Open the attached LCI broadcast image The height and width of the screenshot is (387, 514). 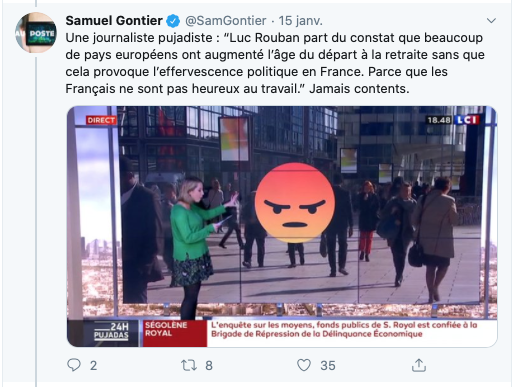[x=282, y=226]
